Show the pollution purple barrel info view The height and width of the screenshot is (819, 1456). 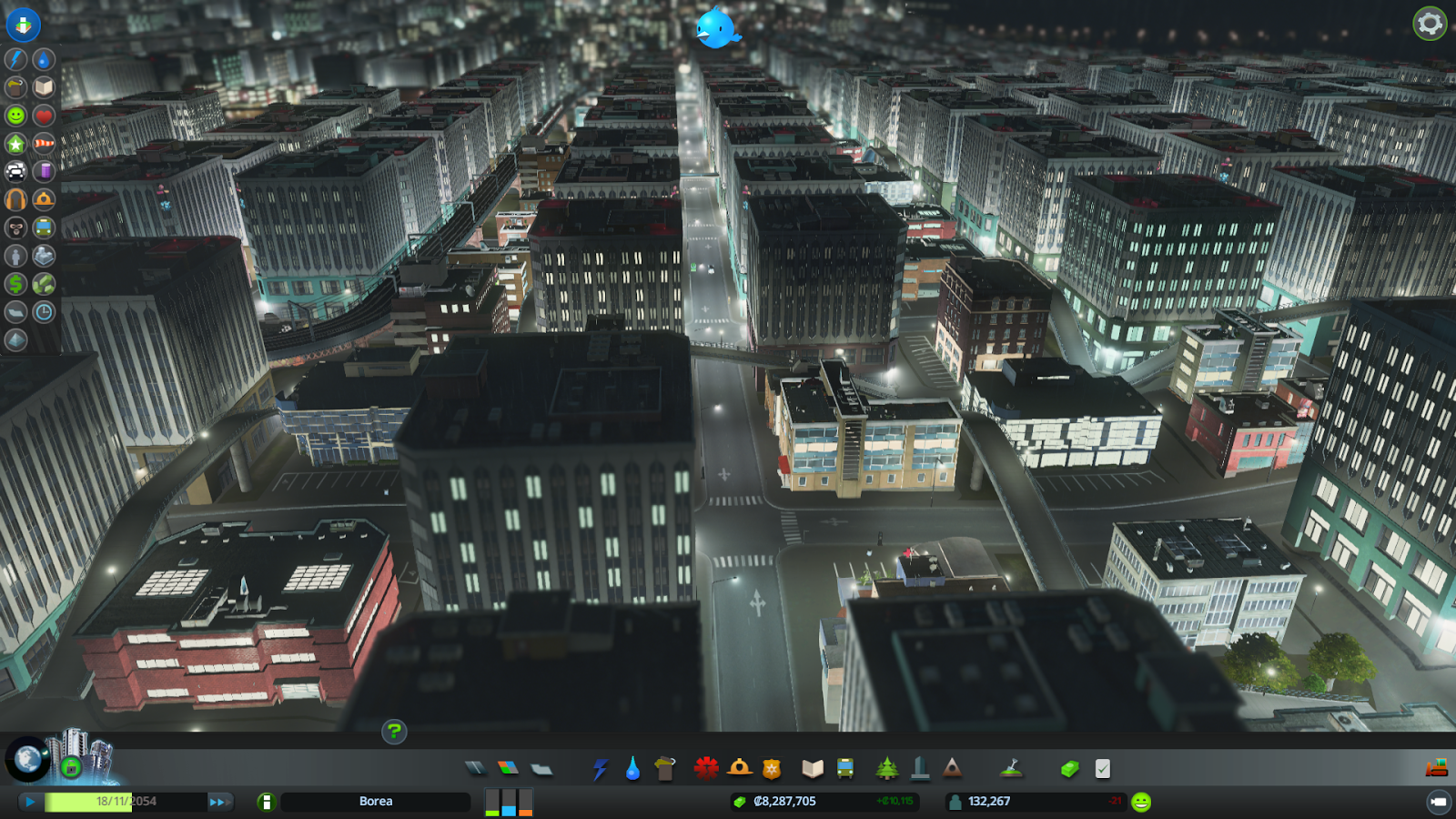pyautogui.click(x=44, y=171)
